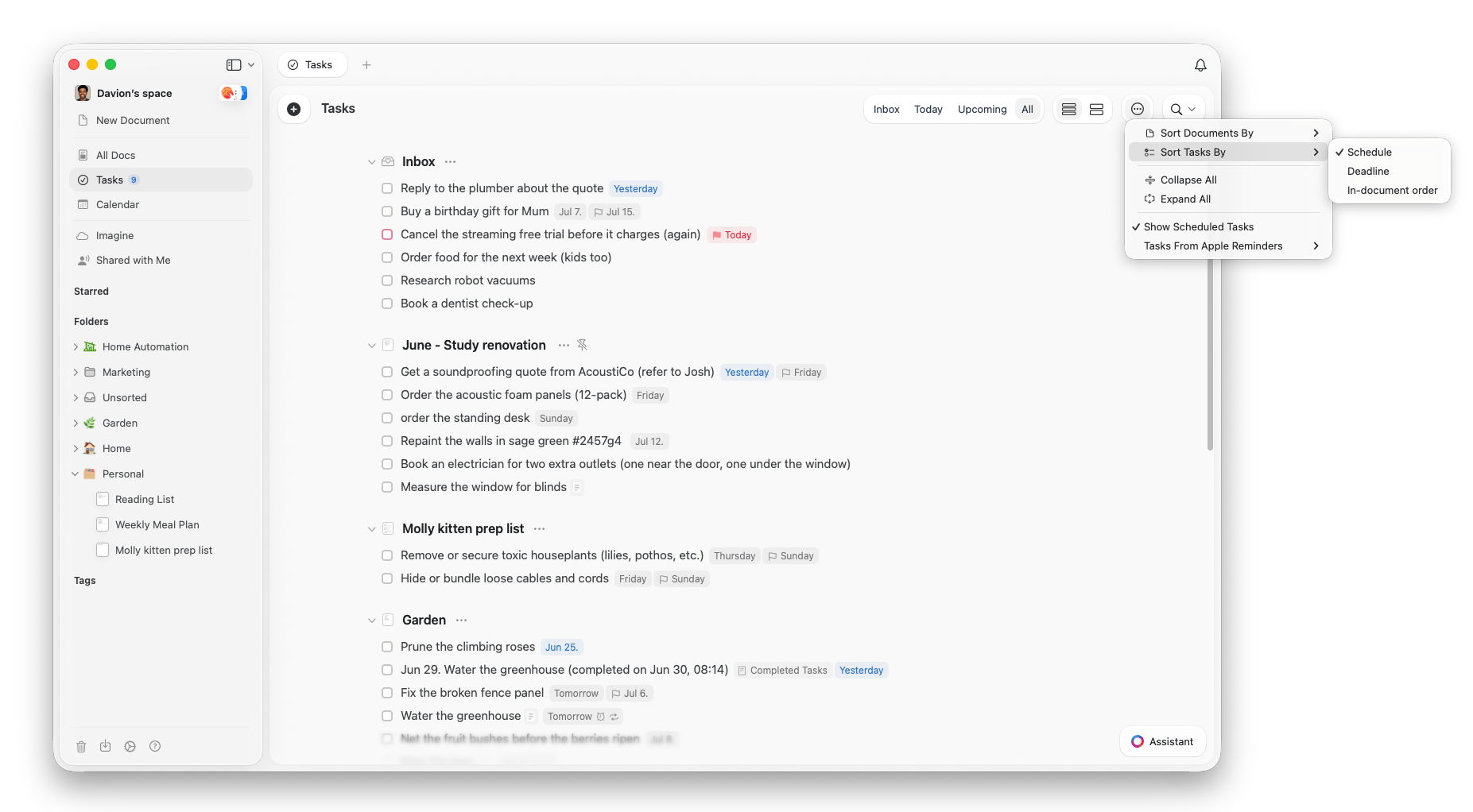Click the Assistant icon button
The height and width of the screenshot is (812, 1473).
point(1163,741)
